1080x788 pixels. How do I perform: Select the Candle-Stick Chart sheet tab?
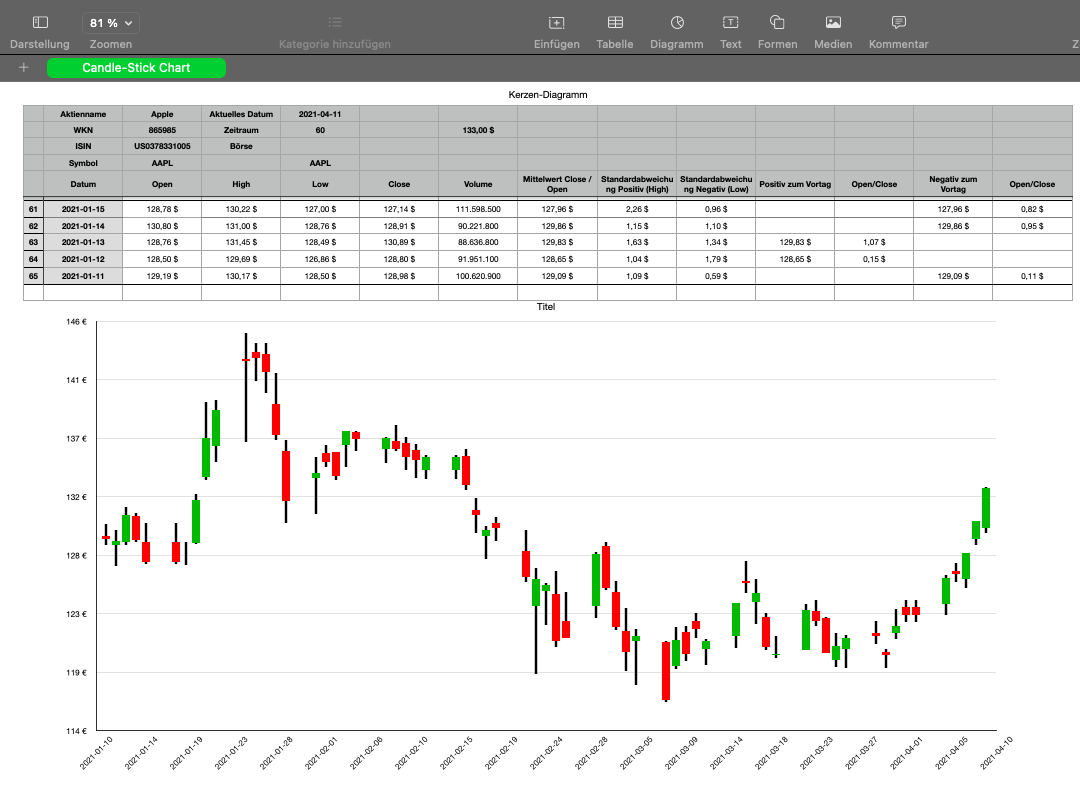136,68
